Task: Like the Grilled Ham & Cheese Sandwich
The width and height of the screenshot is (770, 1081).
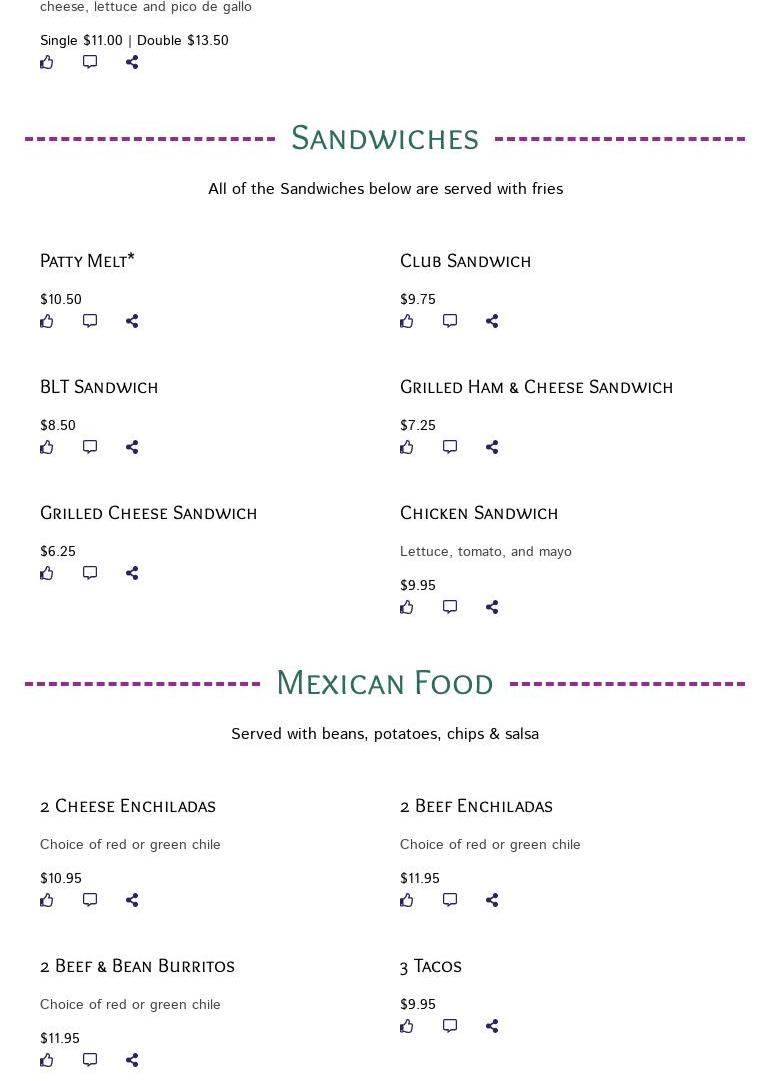Action: (407, 447)
